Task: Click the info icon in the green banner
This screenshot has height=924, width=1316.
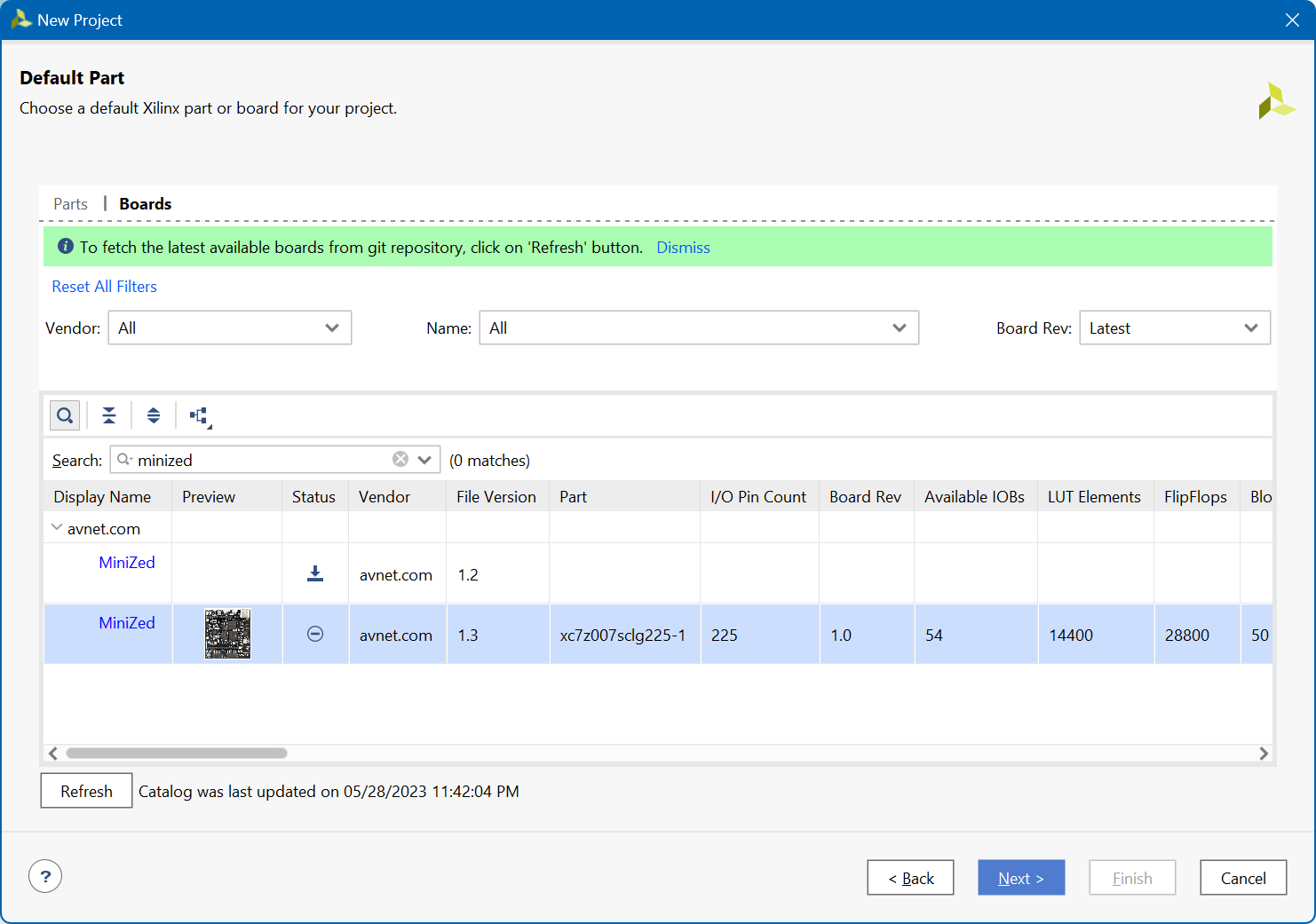Action: point(66,246)
